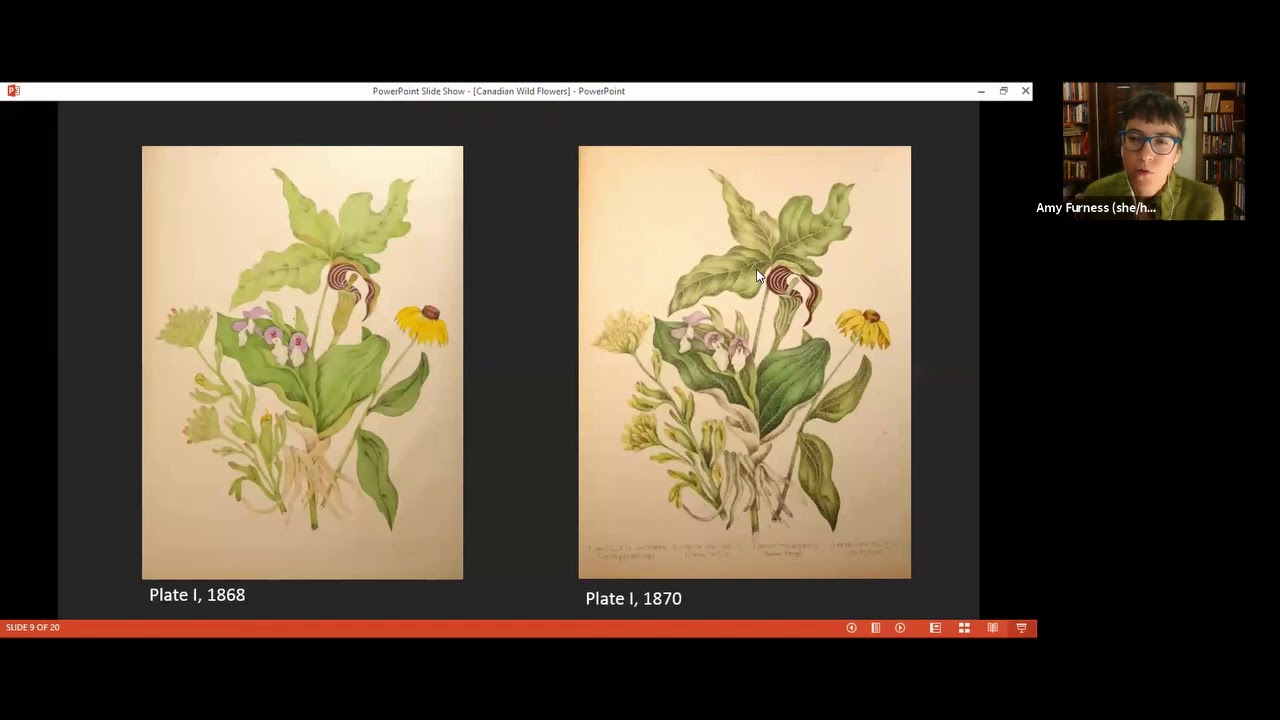Click Amy Furness's webcam video tile
This screenshot has width=1280, height=720.
[x=1153, y=151]
